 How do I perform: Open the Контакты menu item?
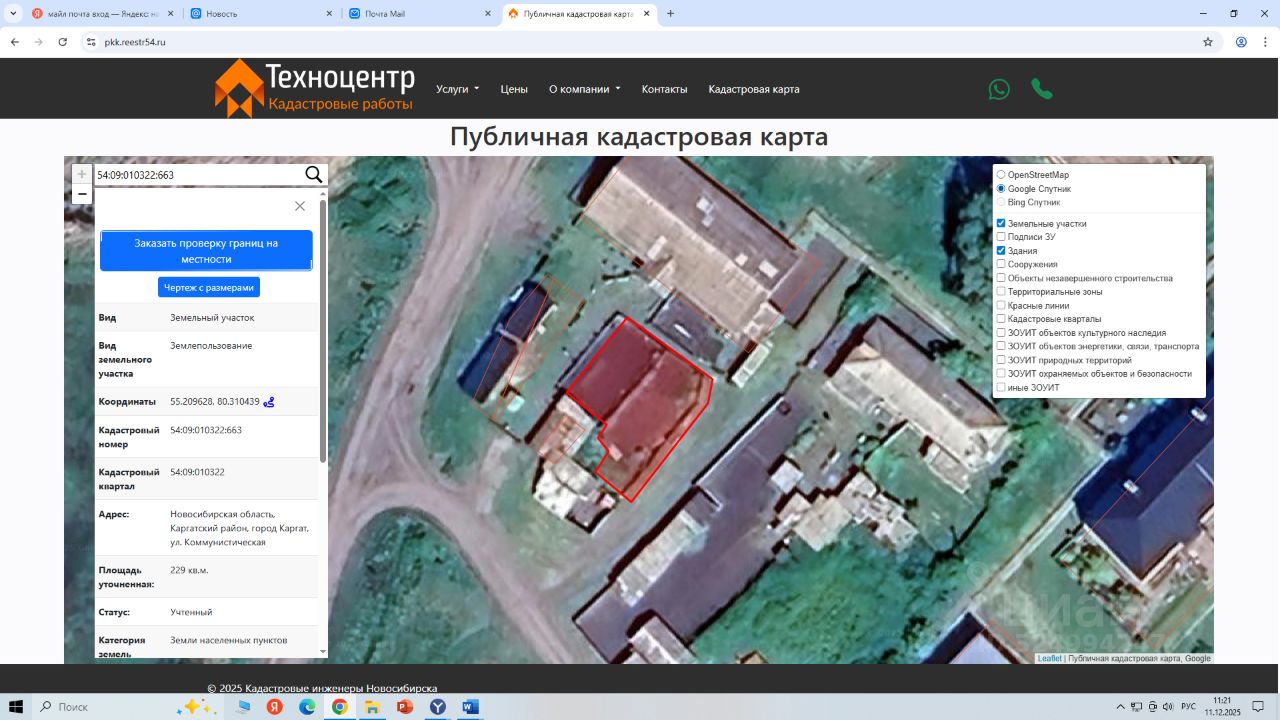[x=665, y=89]
